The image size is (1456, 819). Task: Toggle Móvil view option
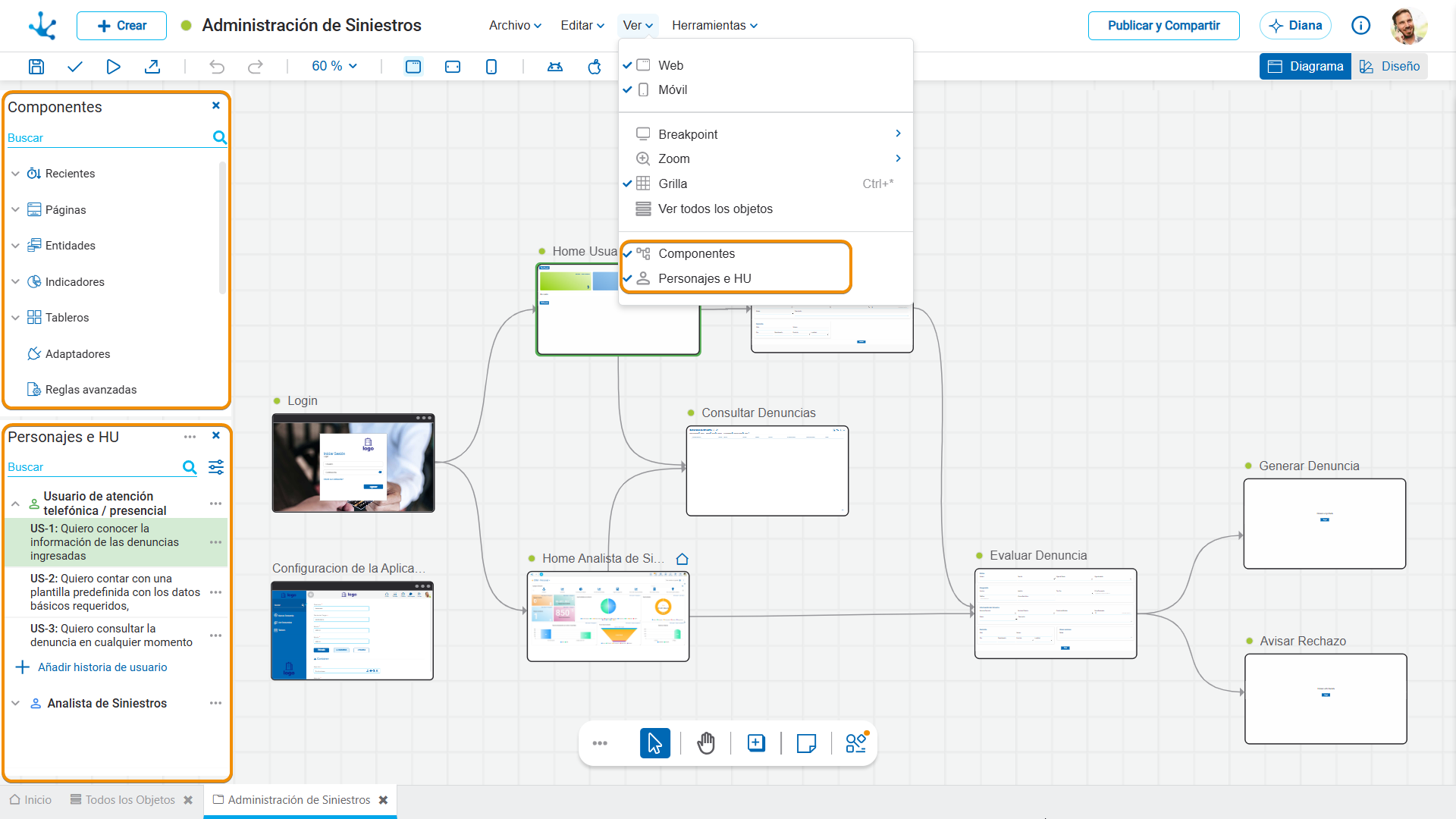pos(673,89)
